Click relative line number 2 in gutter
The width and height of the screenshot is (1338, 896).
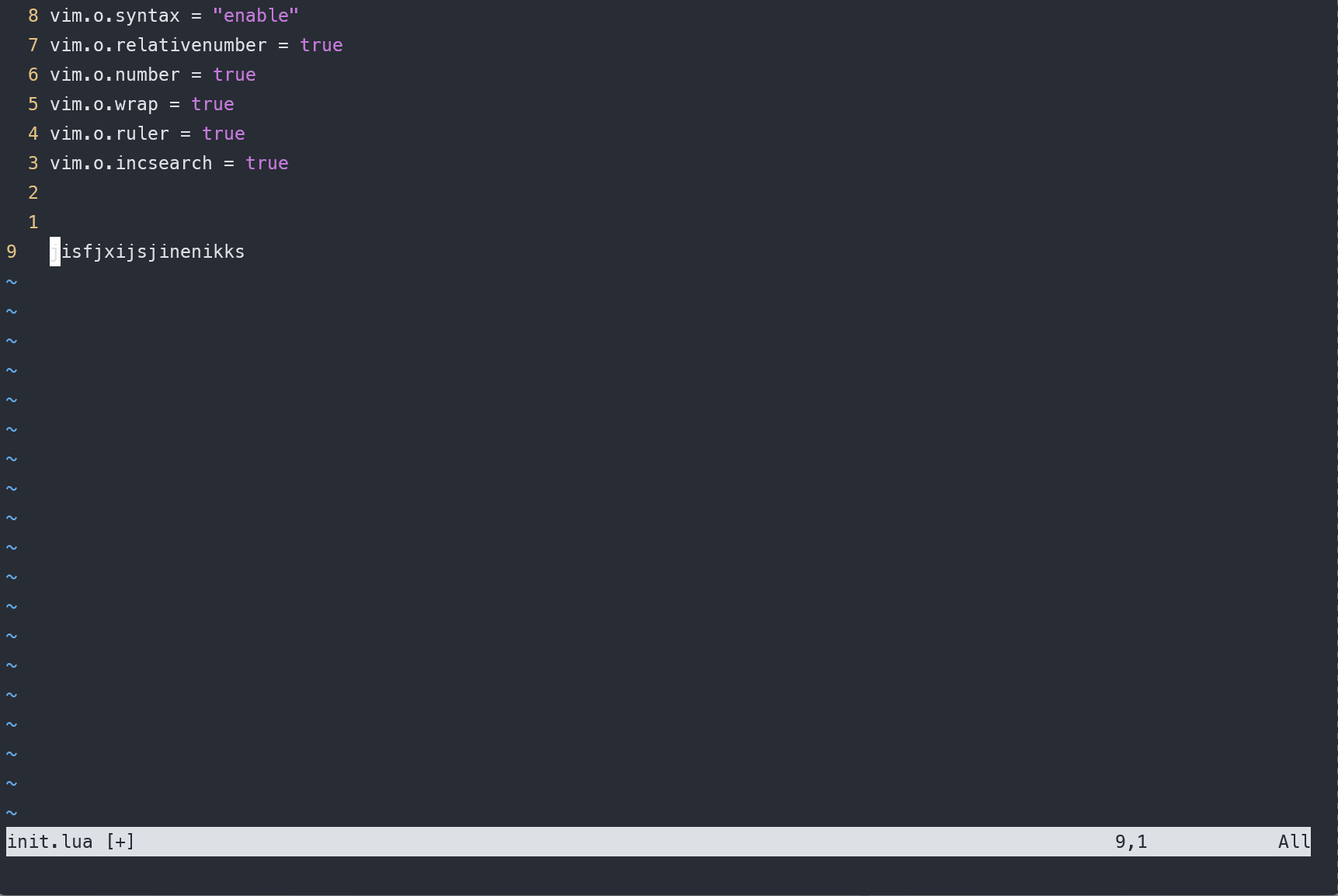pyautogui.click(x=33, y=193)
